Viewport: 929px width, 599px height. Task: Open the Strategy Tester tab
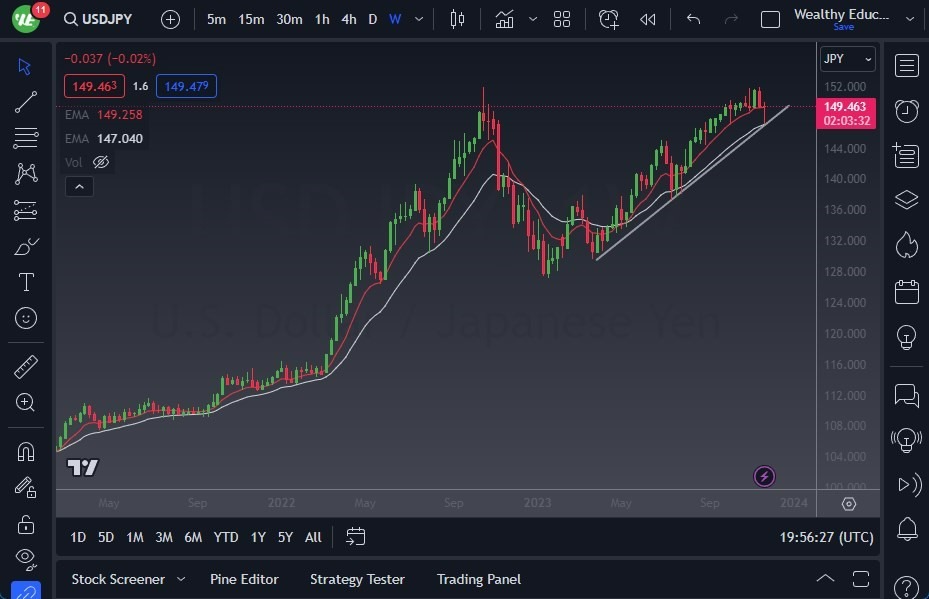(x=357, y=579)
